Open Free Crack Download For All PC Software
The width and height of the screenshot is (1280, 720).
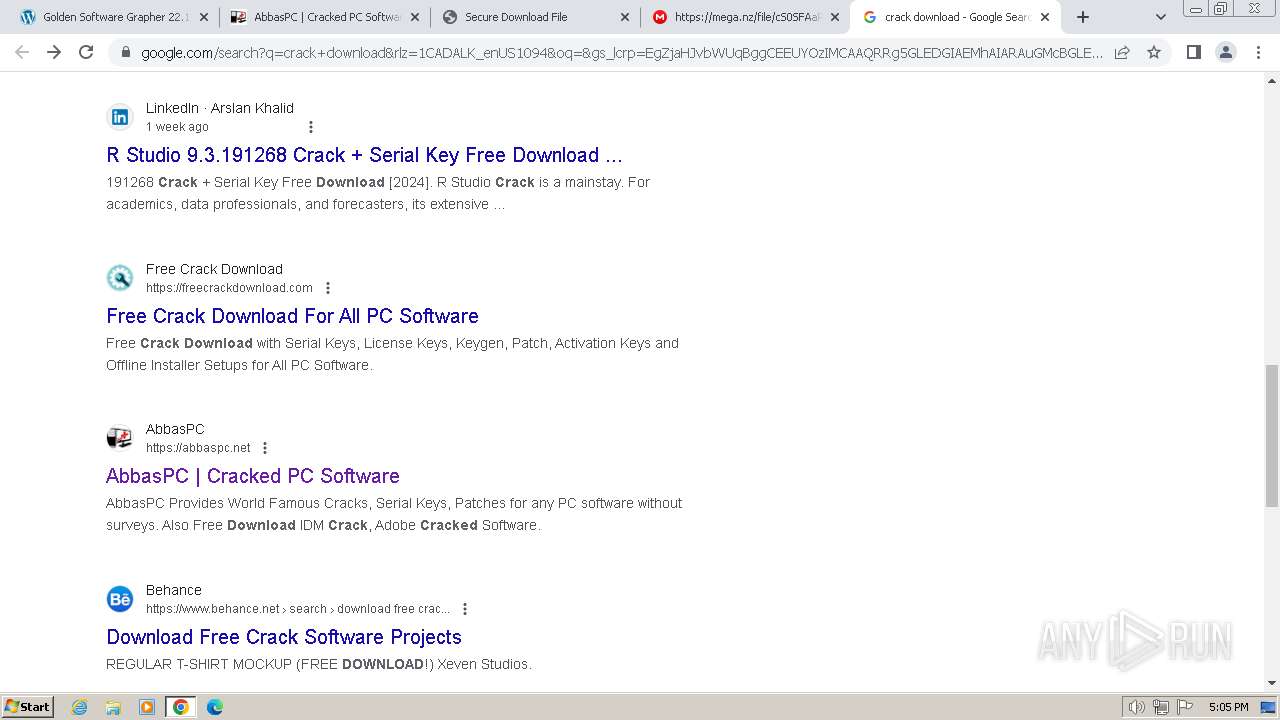(x=292, y=316)
